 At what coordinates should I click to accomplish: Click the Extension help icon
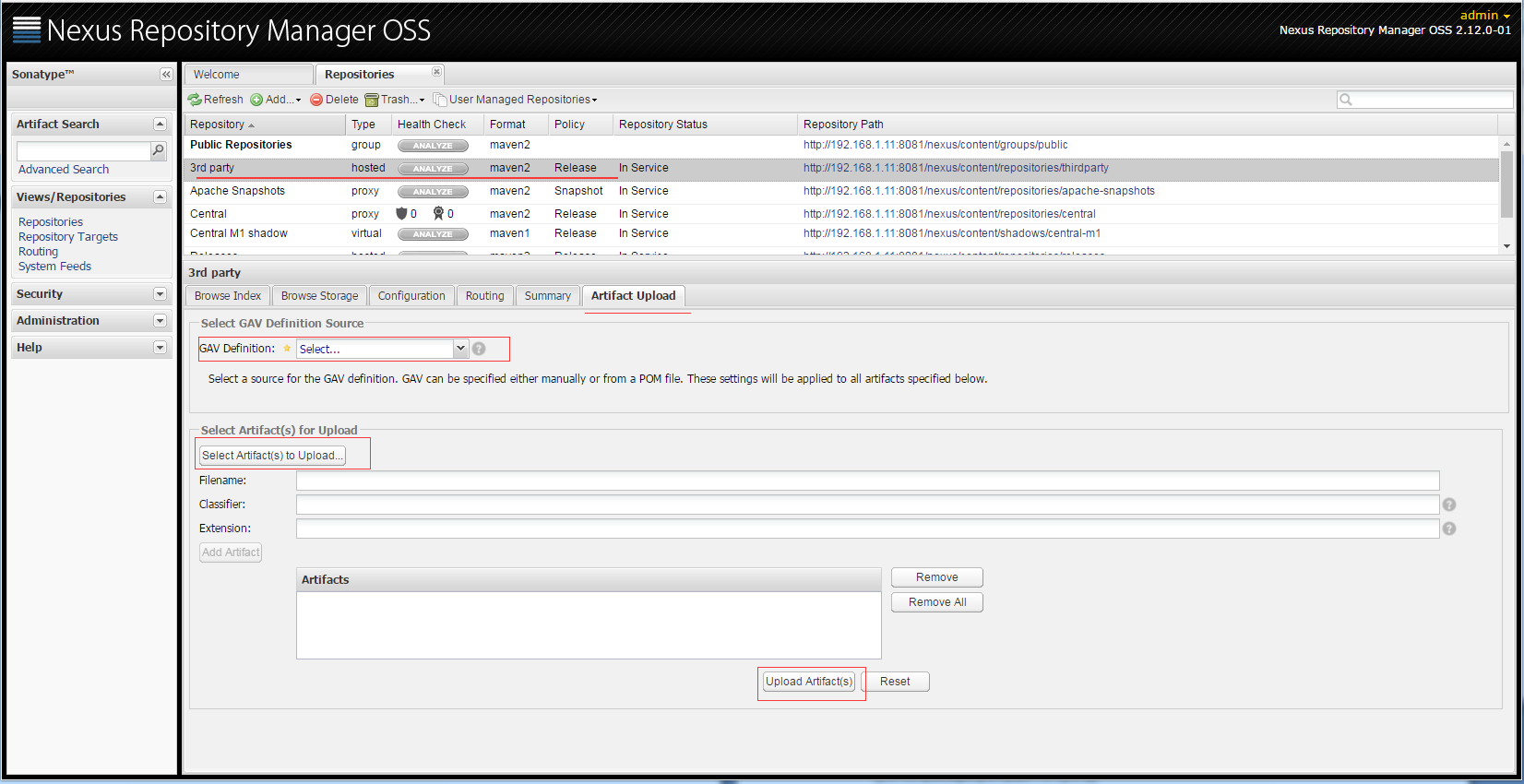(1449, 529)
